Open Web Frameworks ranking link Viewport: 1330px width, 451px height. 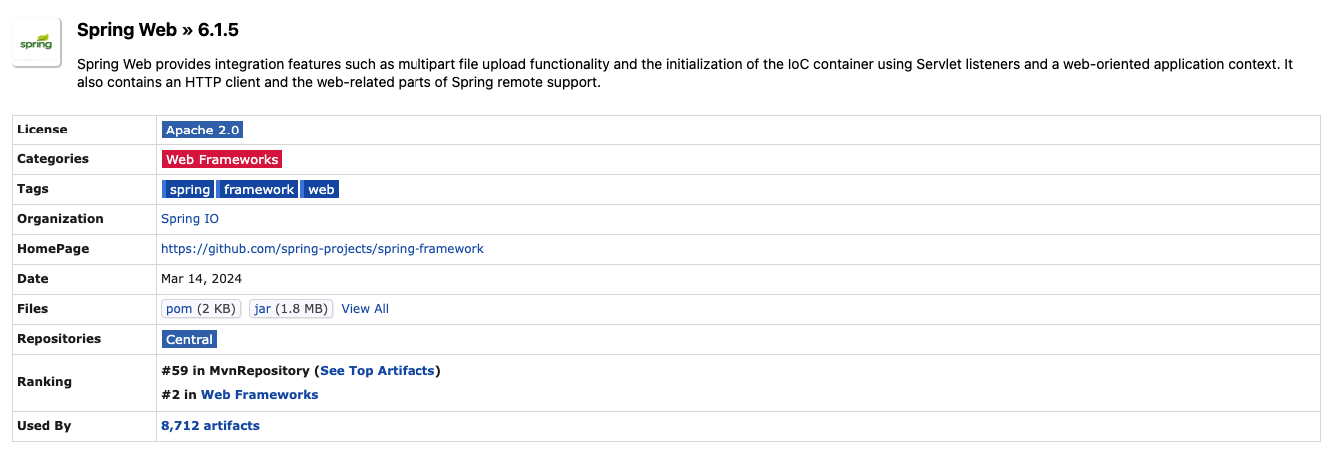click(x=259, y=395)
